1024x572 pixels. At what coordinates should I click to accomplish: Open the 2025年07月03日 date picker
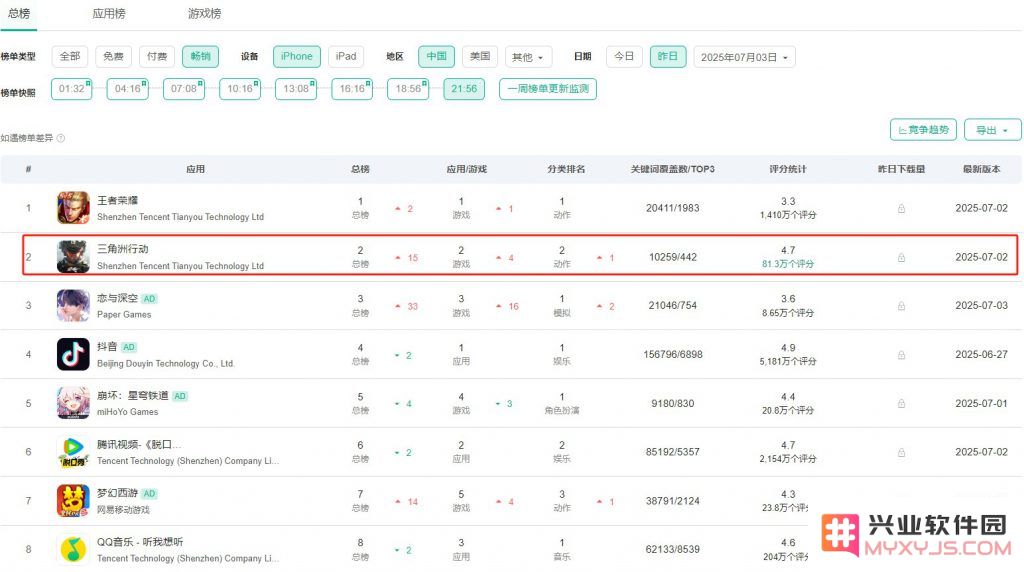point(744,57)
